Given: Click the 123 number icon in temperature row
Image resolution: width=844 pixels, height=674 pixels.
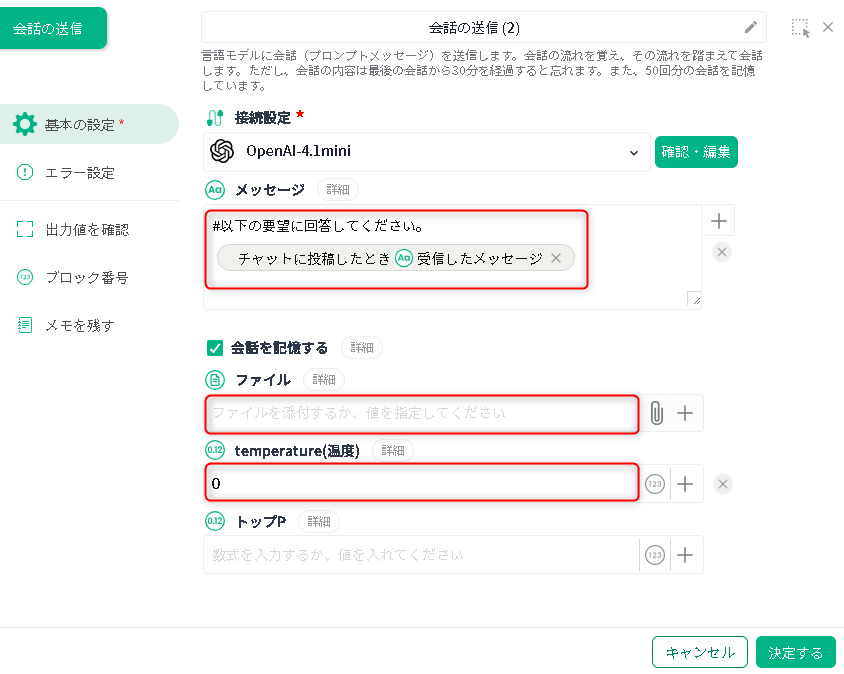Looking at the screenshot, I should (x=655, y=484).
